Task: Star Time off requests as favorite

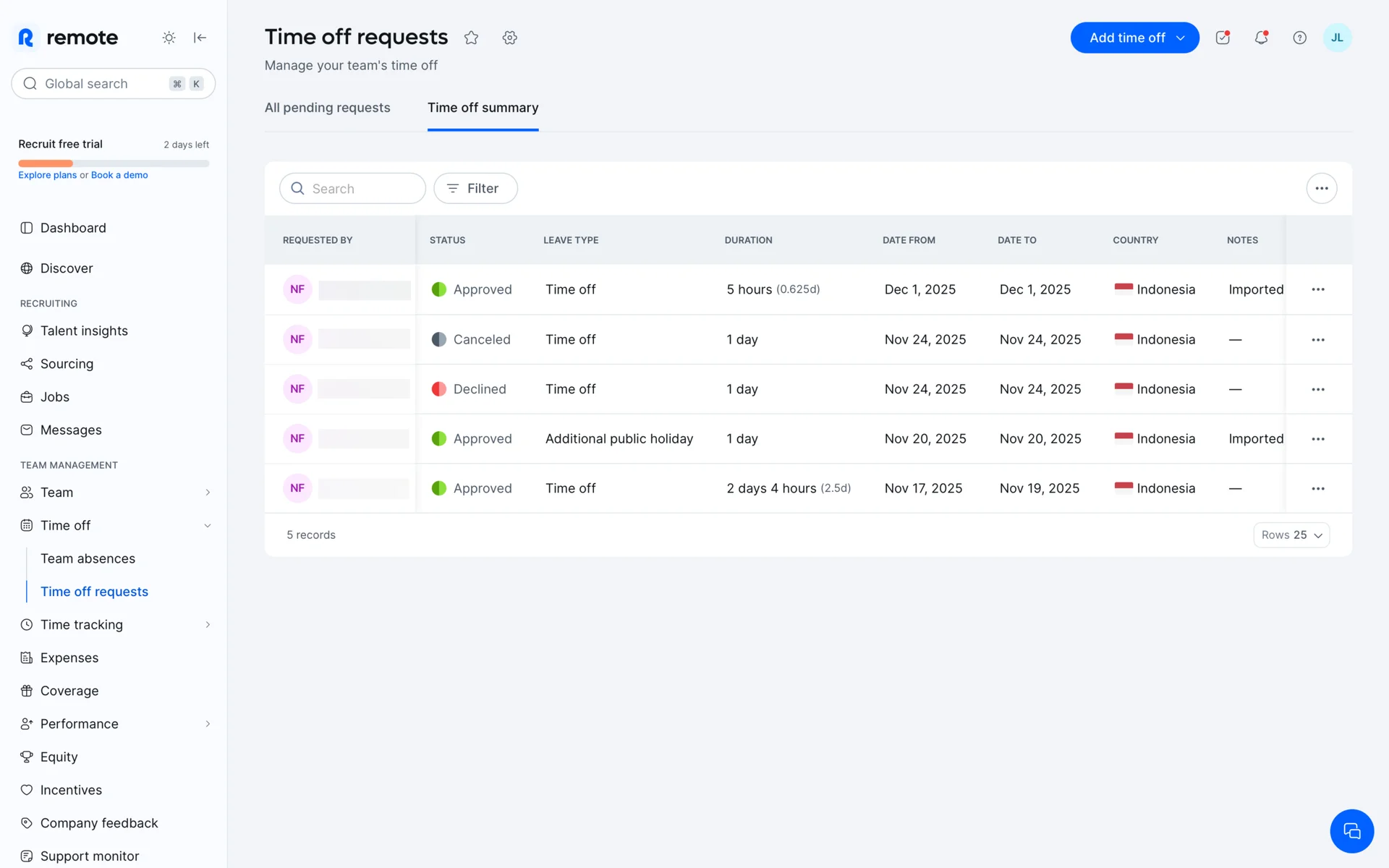Action: point(471,38)
